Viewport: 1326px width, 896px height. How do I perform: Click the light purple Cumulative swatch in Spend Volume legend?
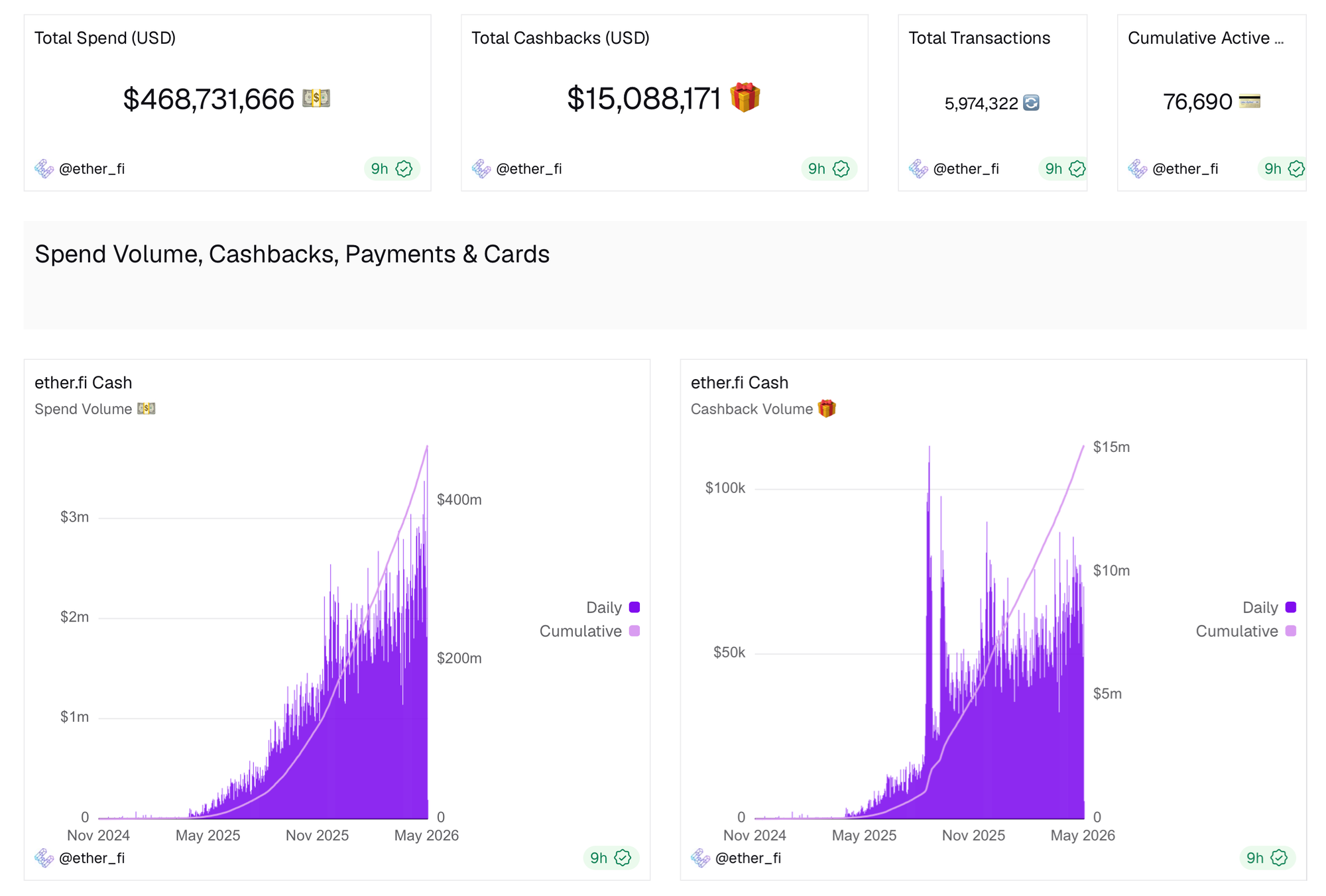tap(634, 631)
